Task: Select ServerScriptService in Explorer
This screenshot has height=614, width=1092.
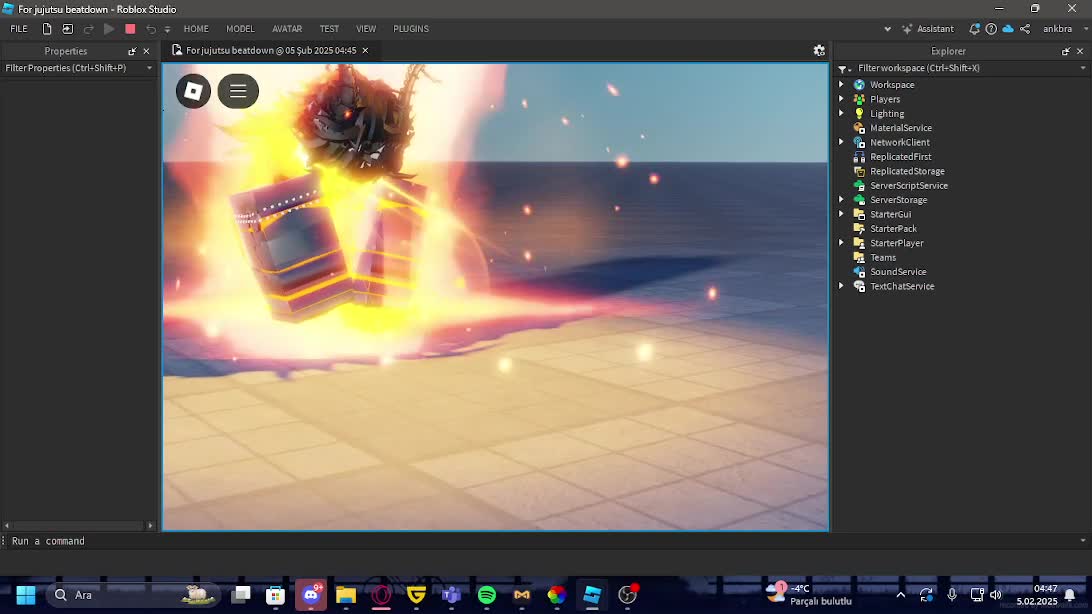Action: pyautogui.click(x=908, y=186)
